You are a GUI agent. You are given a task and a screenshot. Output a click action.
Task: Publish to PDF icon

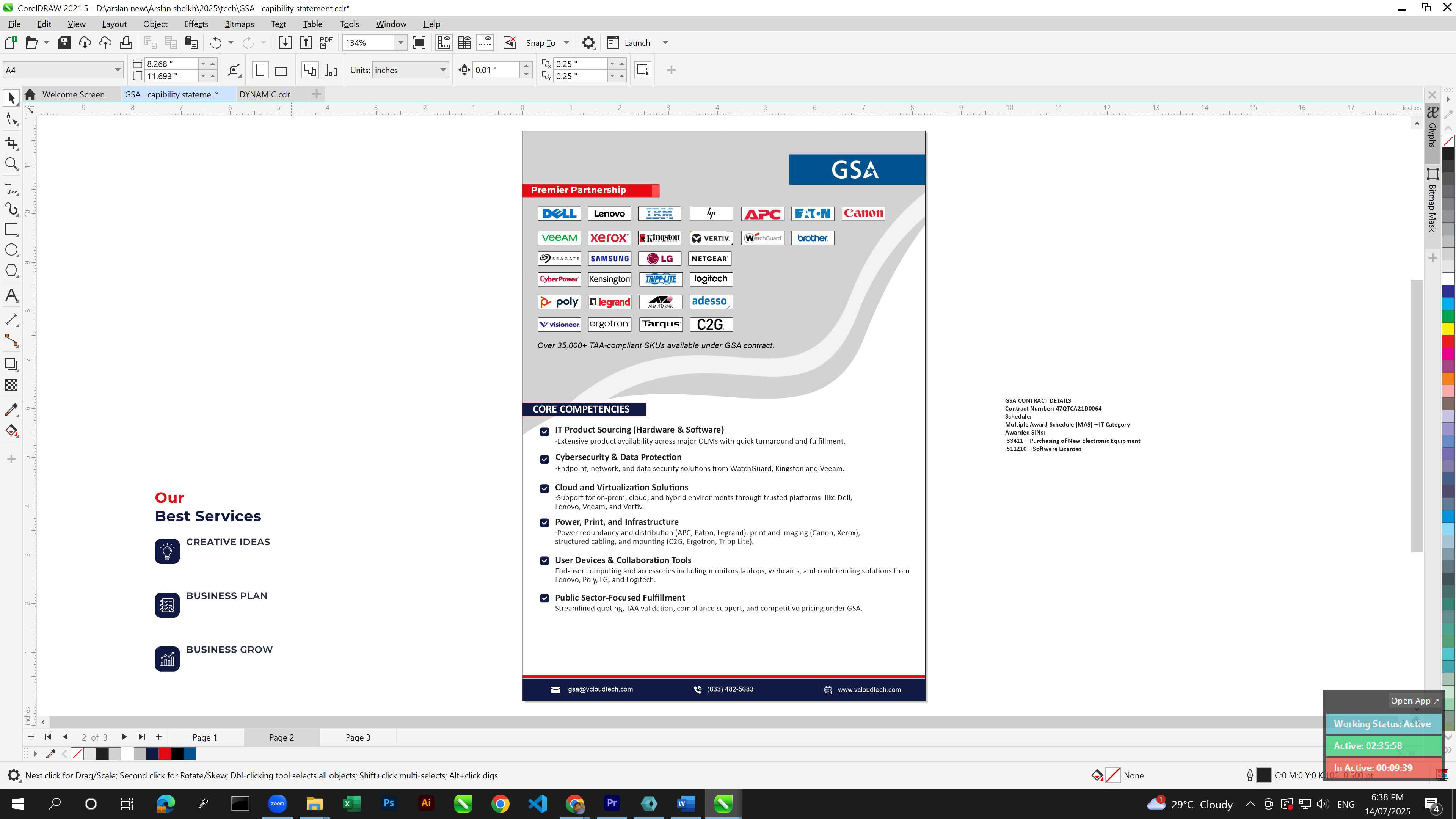326,42
